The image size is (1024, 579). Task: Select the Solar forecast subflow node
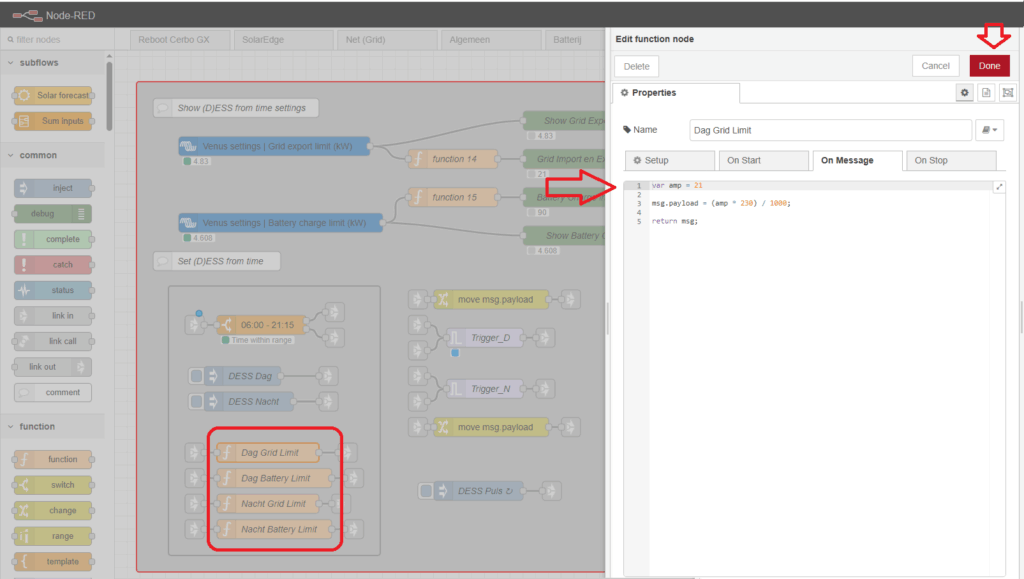click(x=54, y=95)
